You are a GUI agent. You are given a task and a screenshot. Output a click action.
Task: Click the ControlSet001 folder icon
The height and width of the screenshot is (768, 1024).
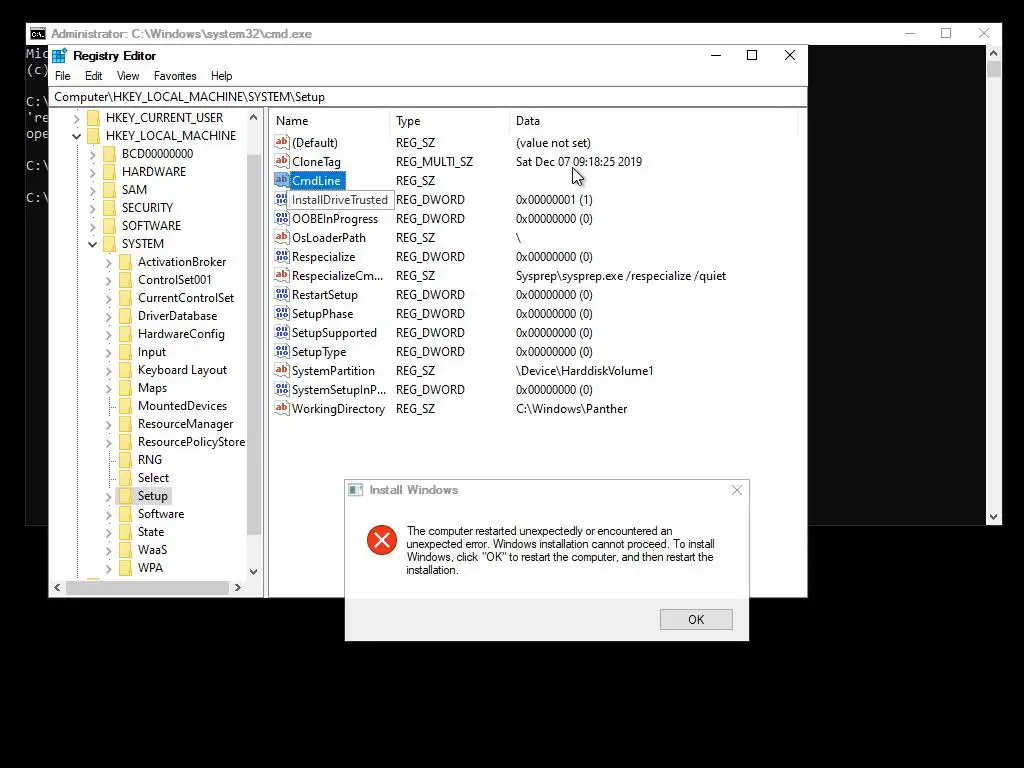click(125, 280)
